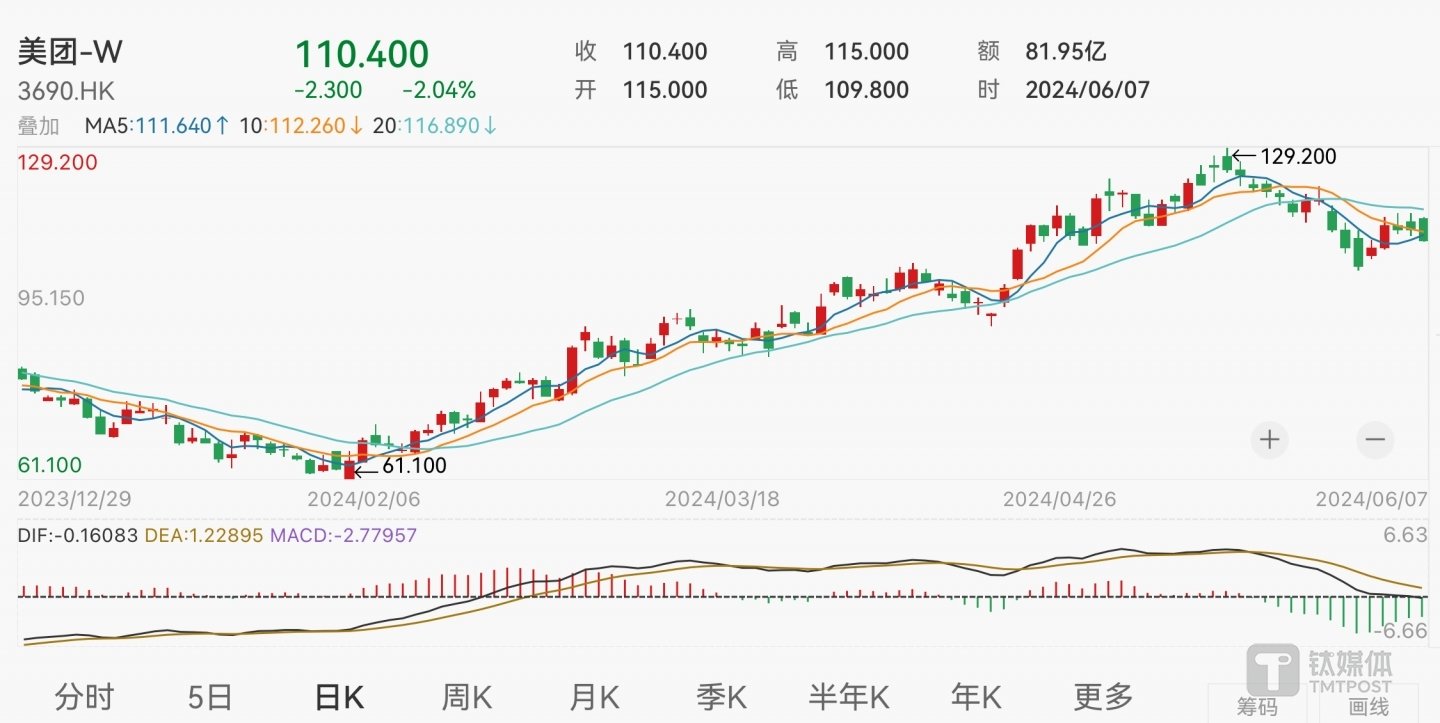Click the 叠加 overlay button
Screen dimensions: 1440x723
(39, 126)
